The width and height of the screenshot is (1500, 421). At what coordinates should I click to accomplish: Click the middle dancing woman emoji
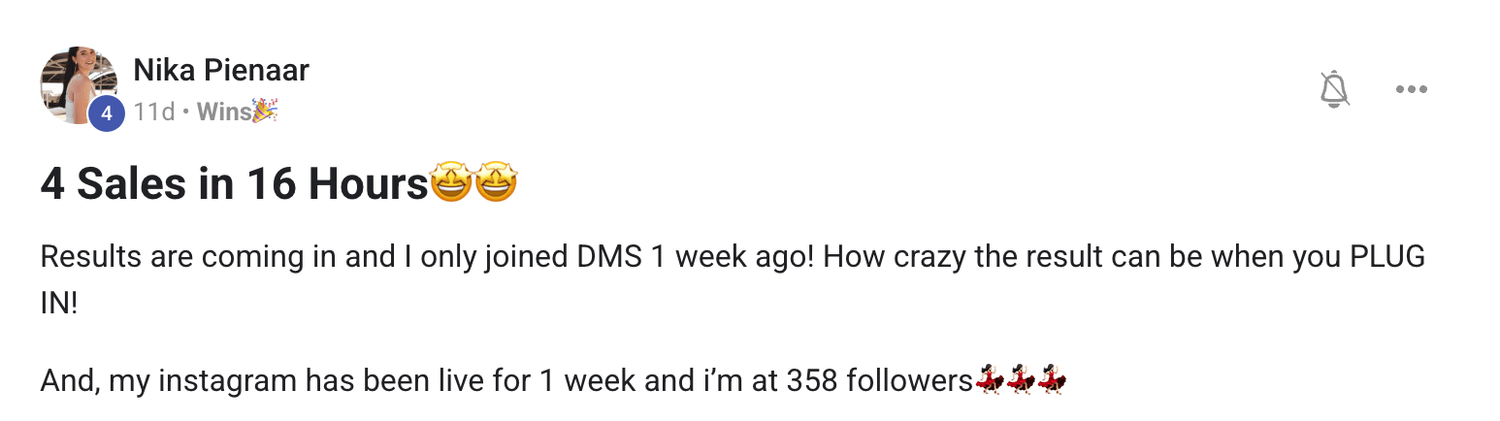click(1020, 381)
